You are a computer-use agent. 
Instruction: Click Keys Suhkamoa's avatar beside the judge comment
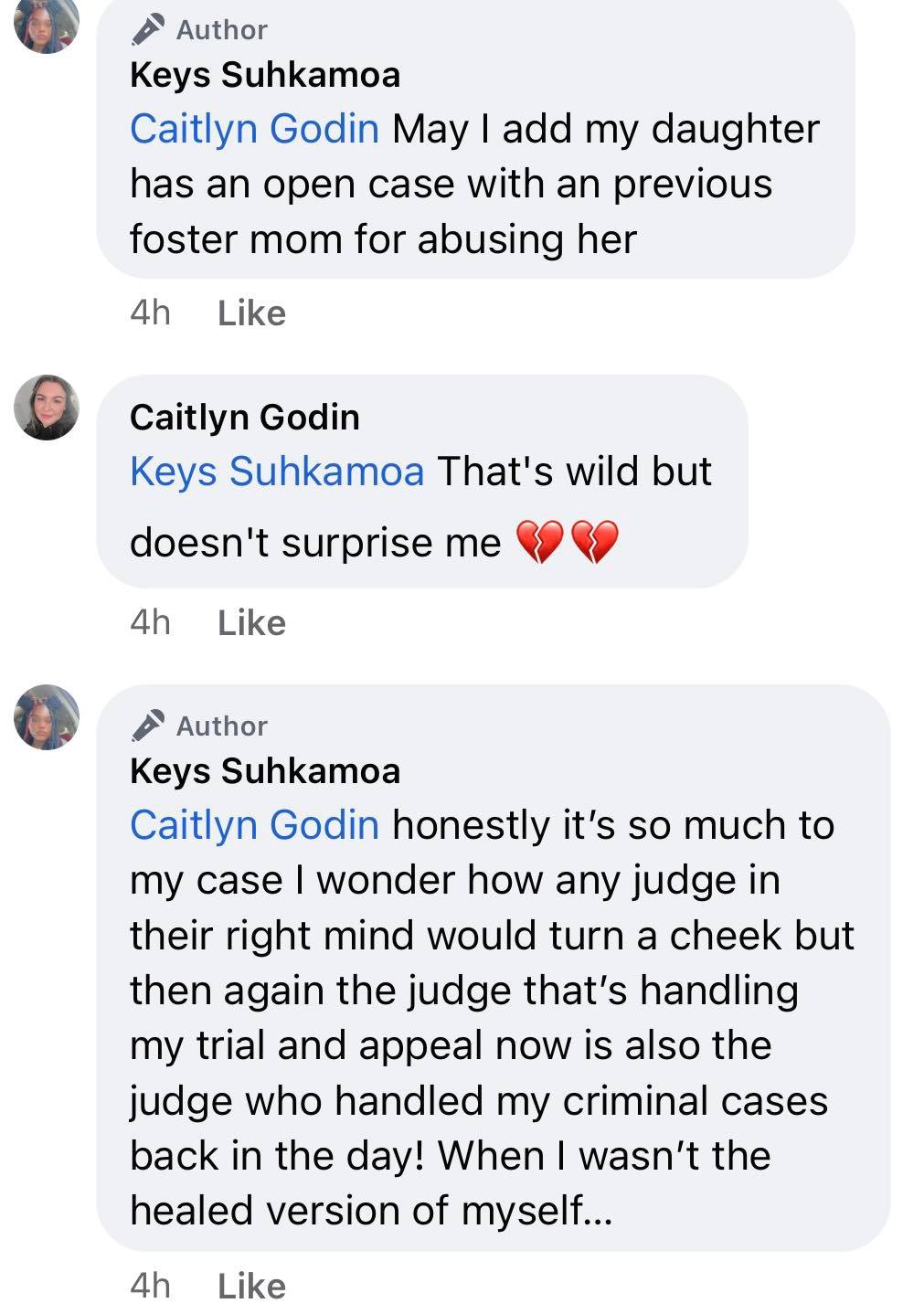click(x=47, y=717)
